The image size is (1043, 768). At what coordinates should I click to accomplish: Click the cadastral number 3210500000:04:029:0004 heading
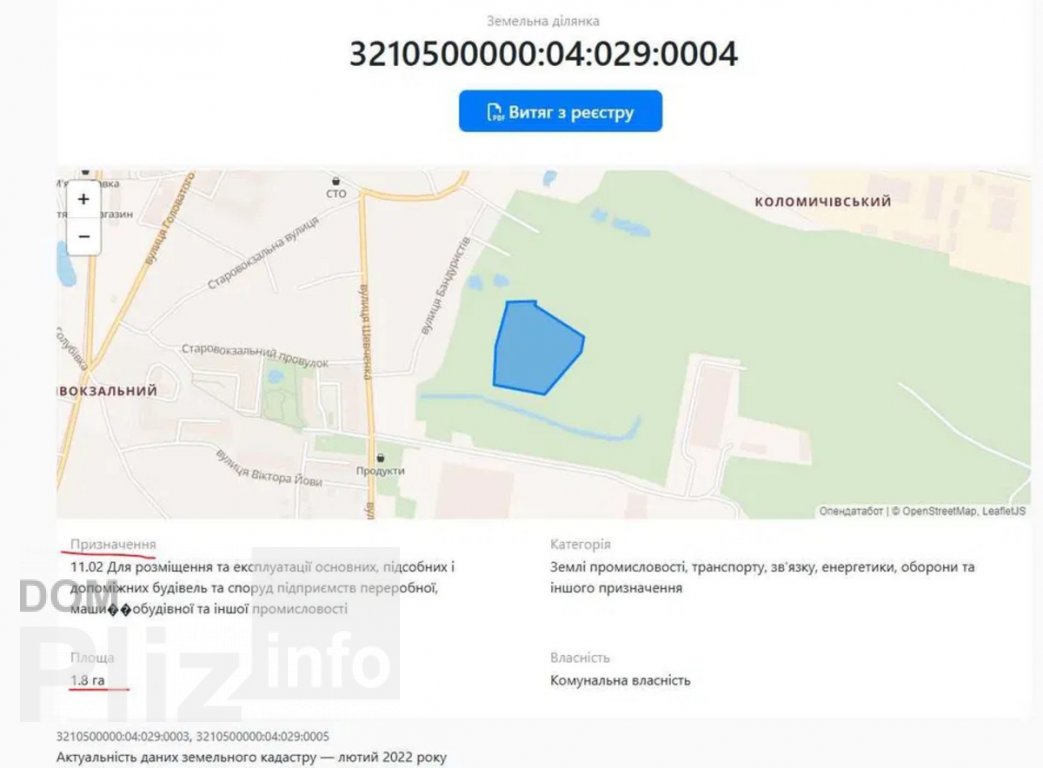coord(543,54)
